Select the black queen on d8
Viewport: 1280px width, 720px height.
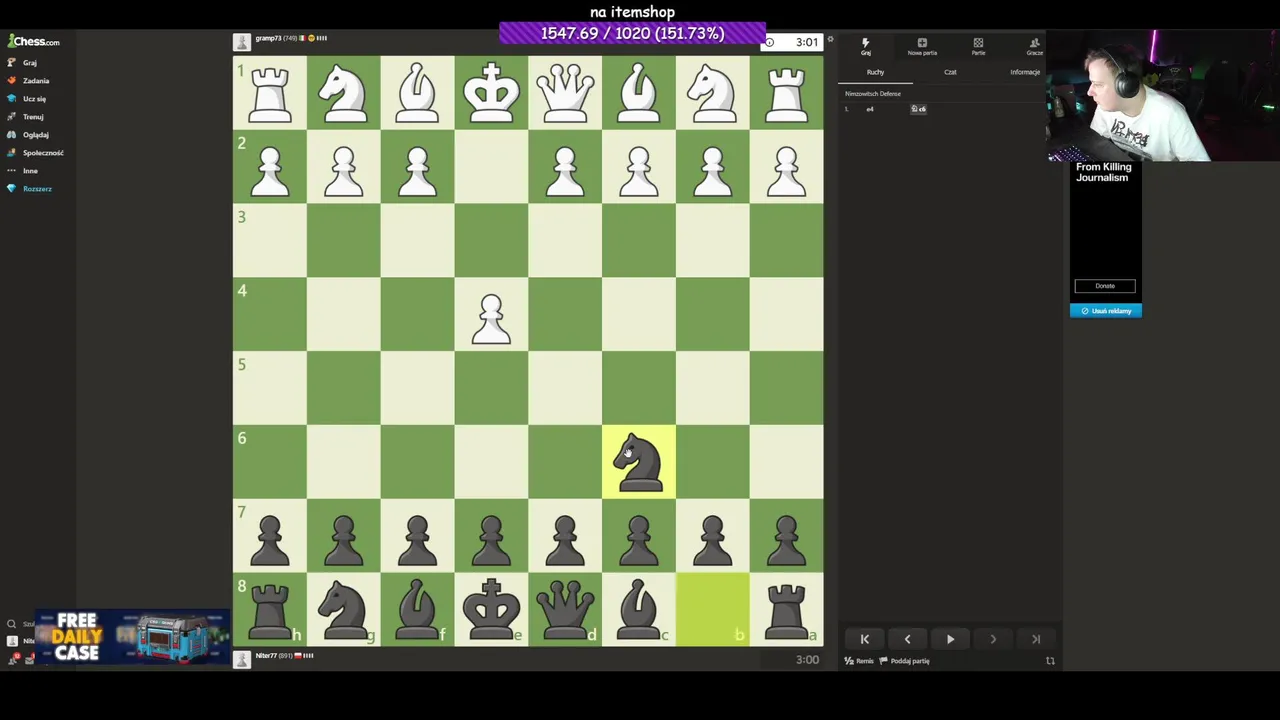pyautogui.click(x=565, y=609)
